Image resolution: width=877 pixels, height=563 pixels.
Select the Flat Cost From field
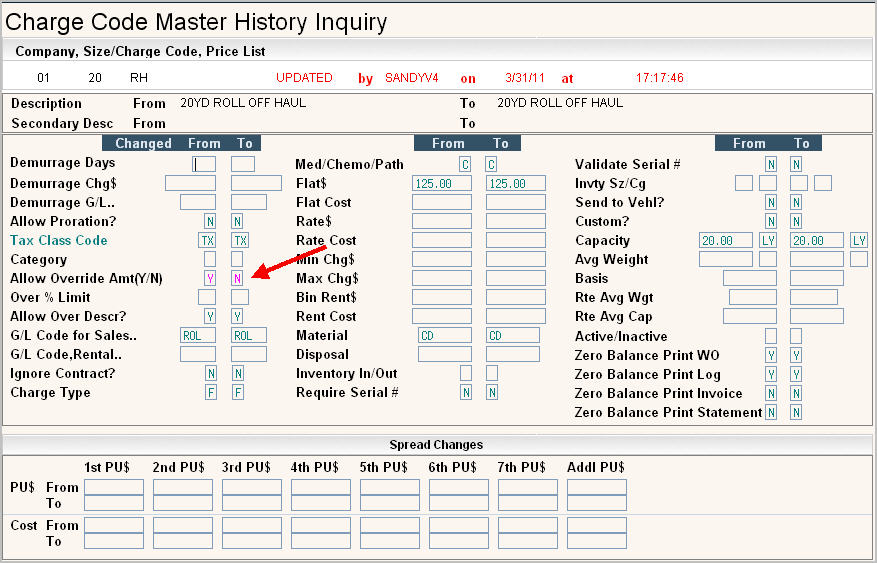[x=442, y=202]
